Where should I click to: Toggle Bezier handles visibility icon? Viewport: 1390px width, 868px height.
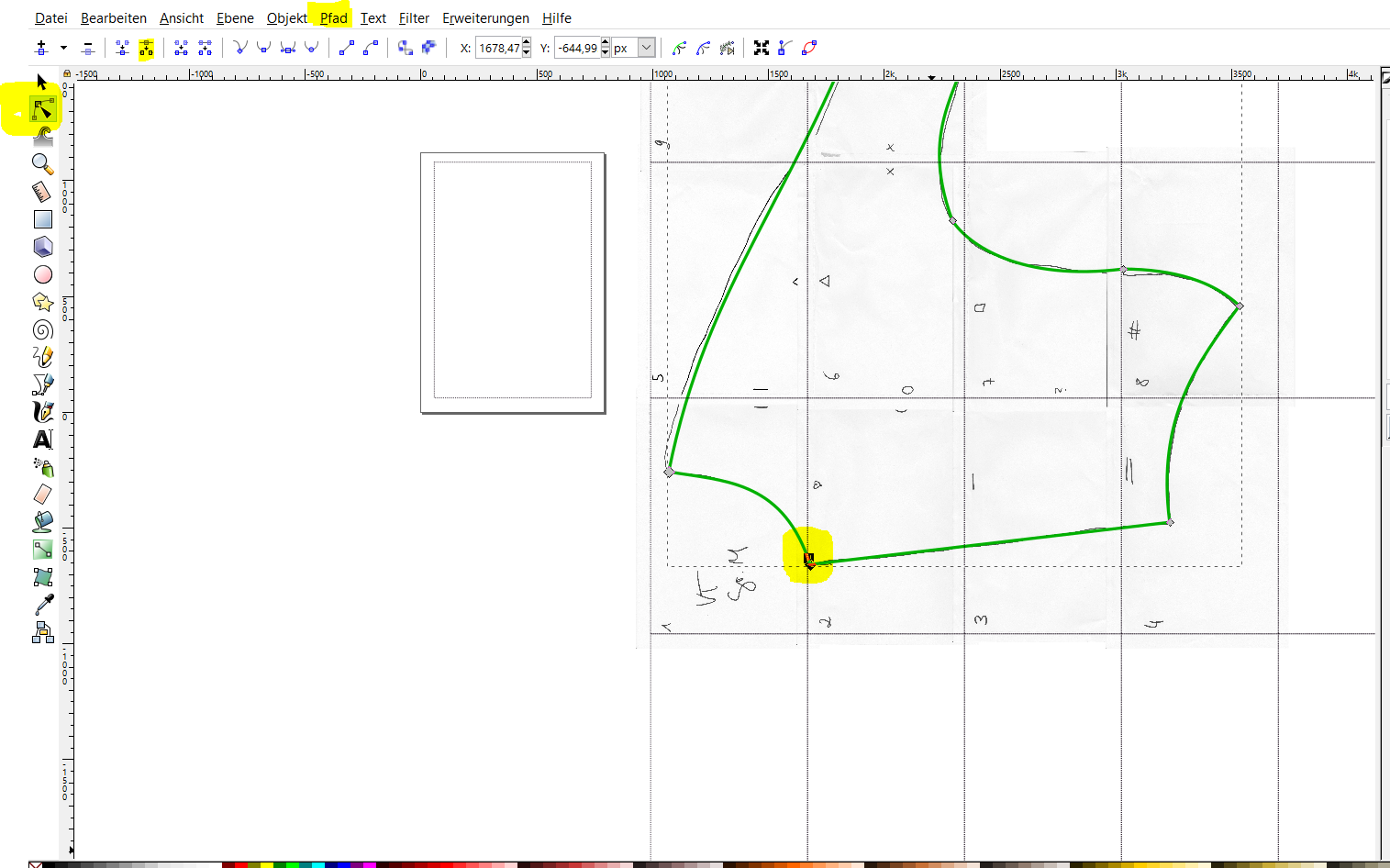(x=785, y=49)
